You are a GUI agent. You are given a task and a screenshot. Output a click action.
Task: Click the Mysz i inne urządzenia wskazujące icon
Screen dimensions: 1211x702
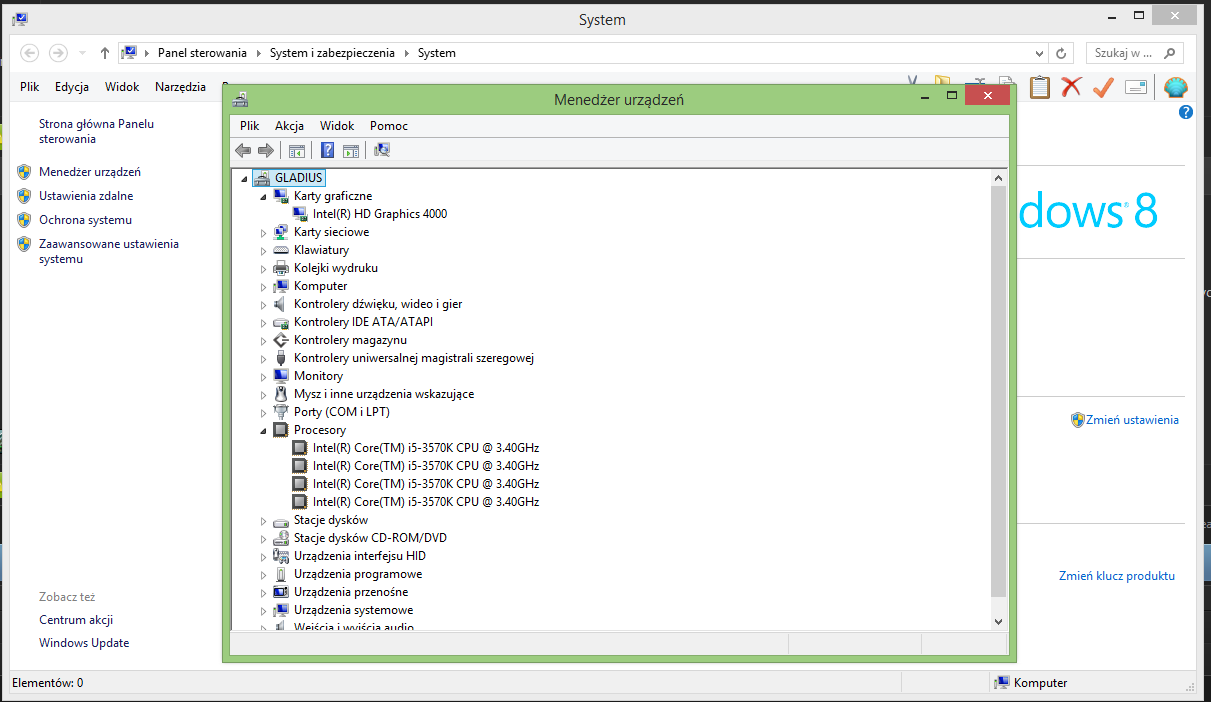pos(281,394)
